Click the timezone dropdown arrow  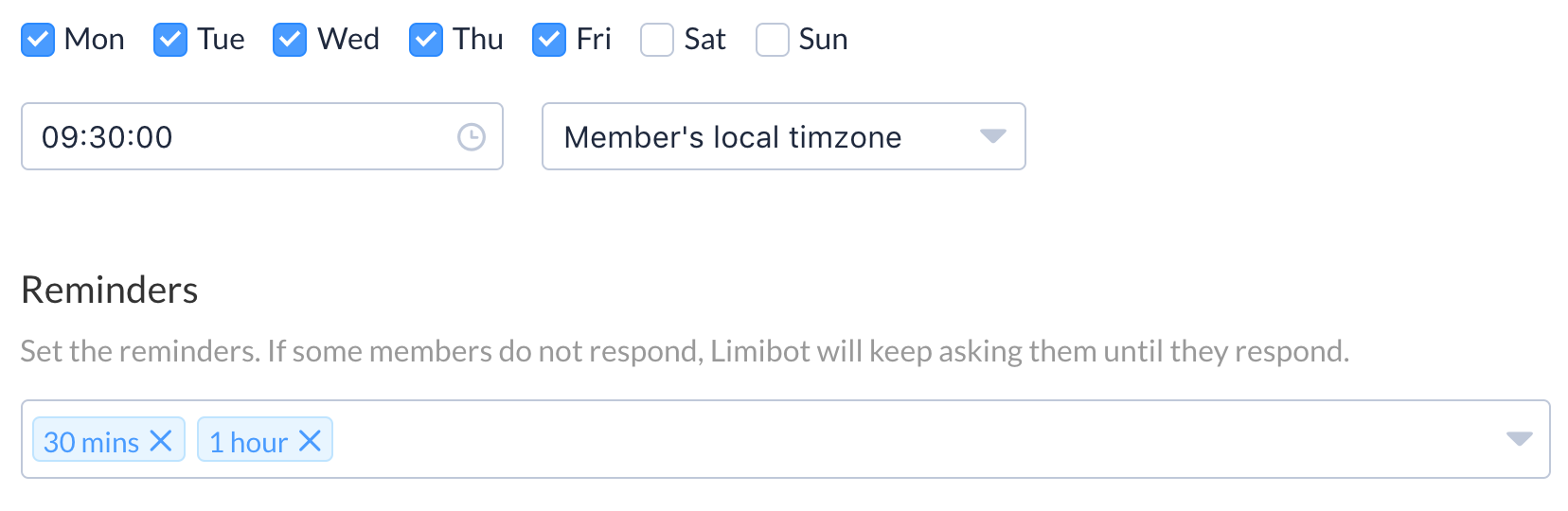click(x=992, y=137)
